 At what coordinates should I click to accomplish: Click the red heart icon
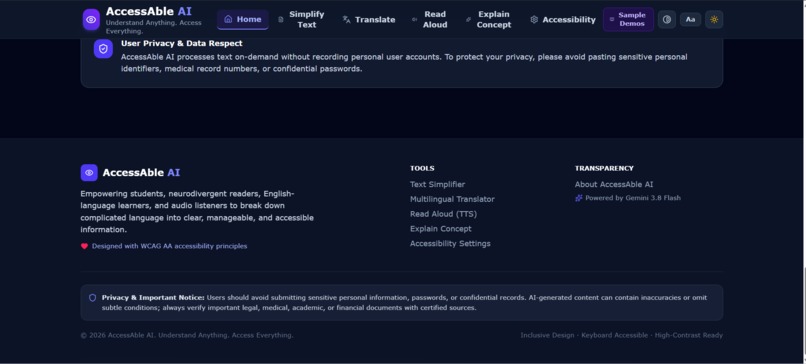click(84, 246)
